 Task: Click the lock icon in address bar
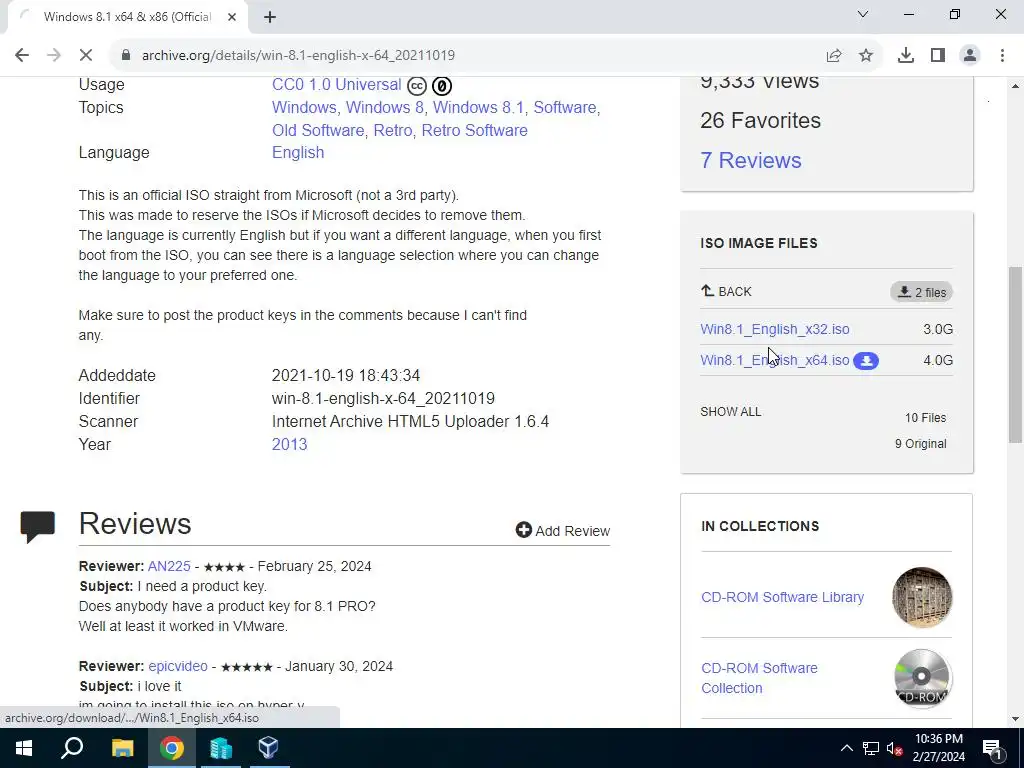(126, 56)
